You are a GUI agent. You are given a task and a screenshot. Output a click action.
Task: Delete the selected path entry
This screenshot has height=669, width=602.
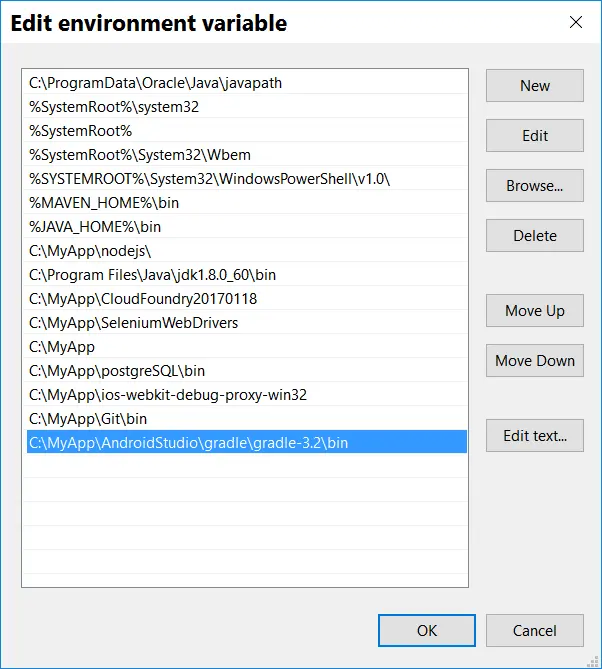(x=535, y=236)
